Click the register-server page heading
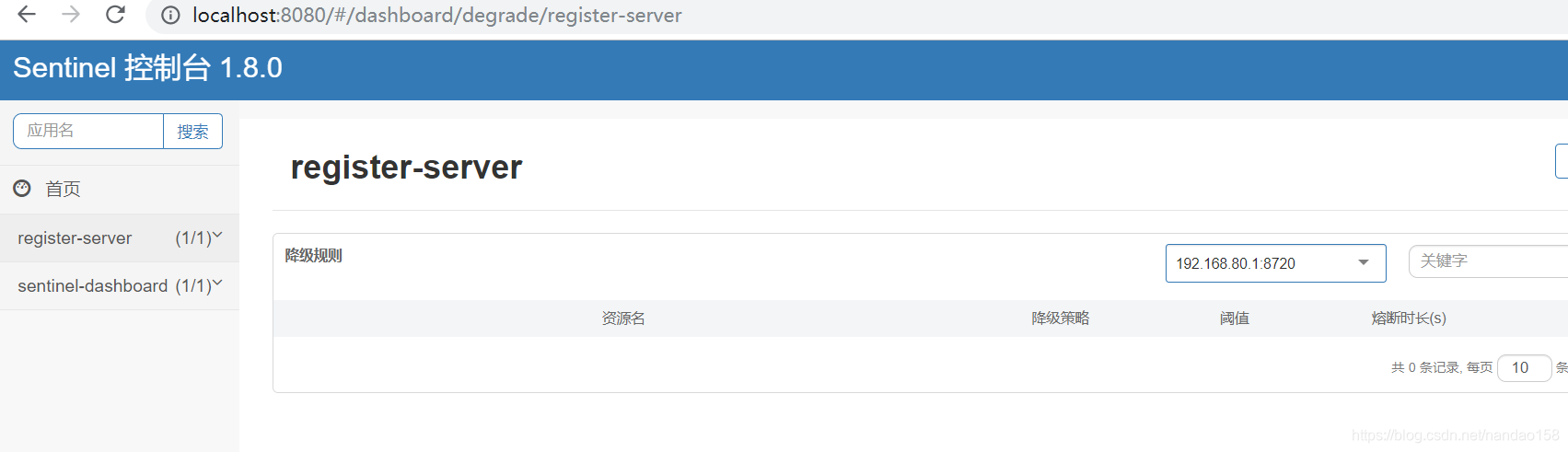Viewport: 1568px width, 452px height. pyautogui.click(x=406, y=168)
